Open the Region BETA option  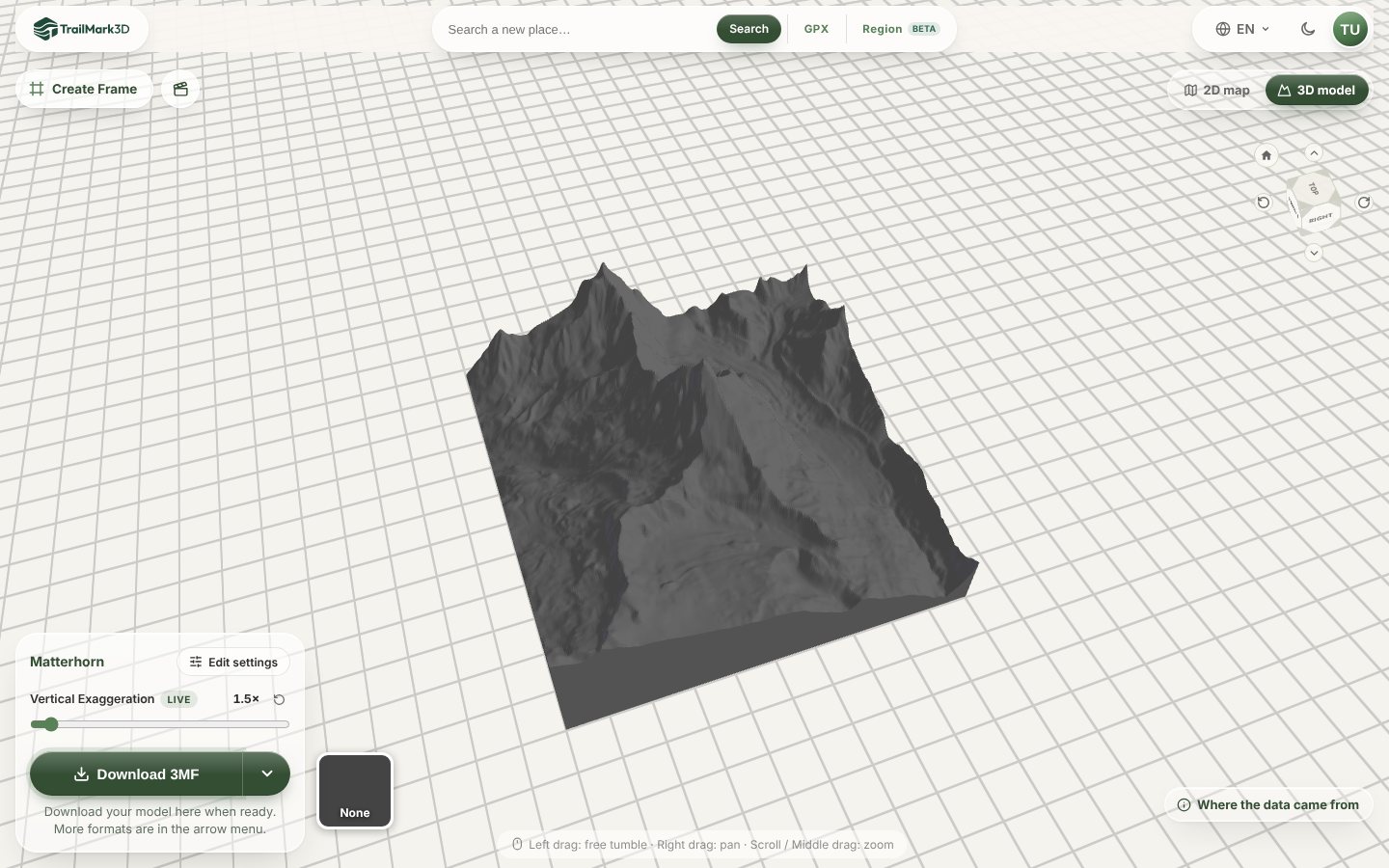point(900,29)
